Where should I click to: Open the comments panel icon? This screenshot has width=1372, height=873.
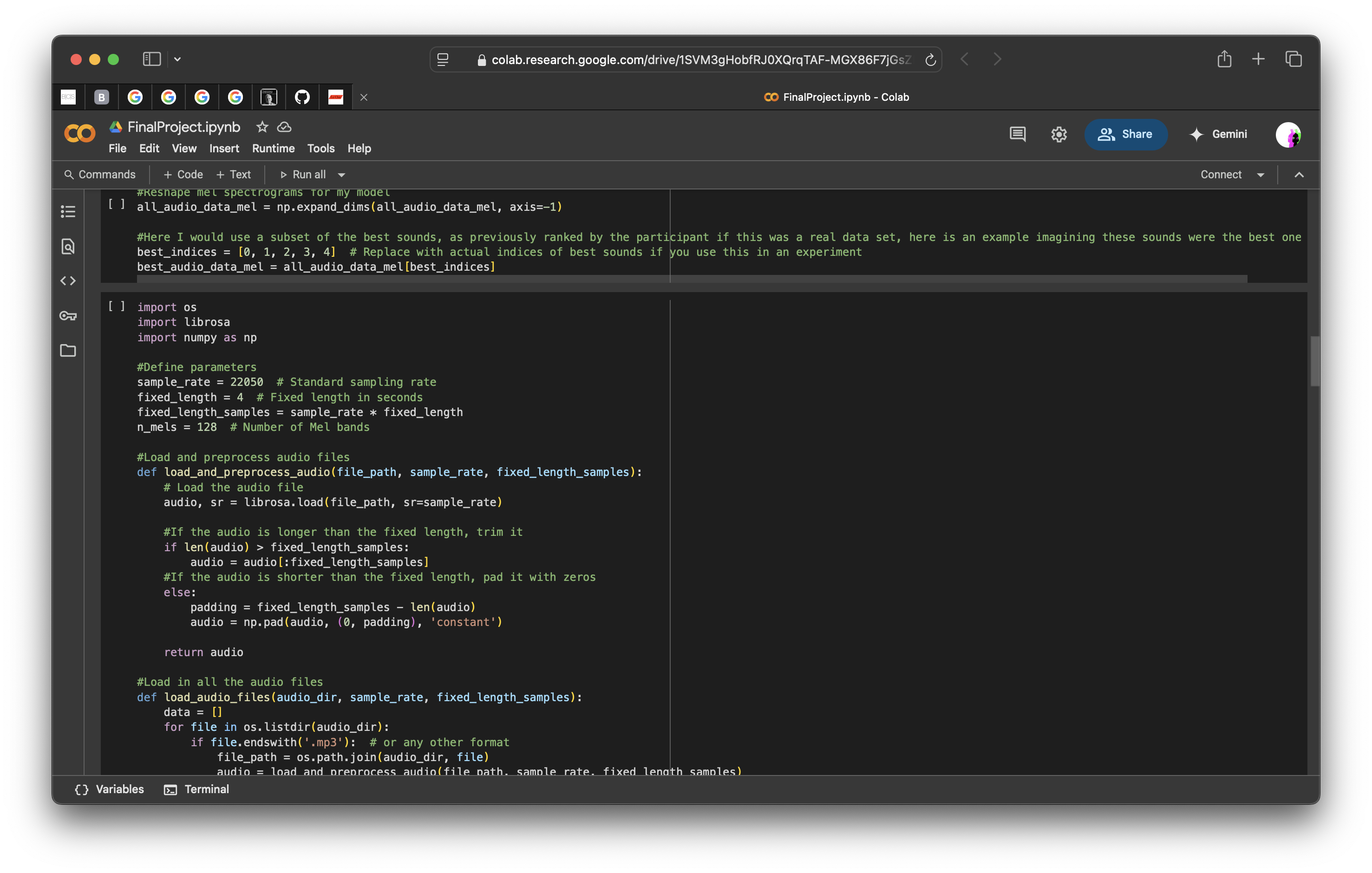point(1018,134)
